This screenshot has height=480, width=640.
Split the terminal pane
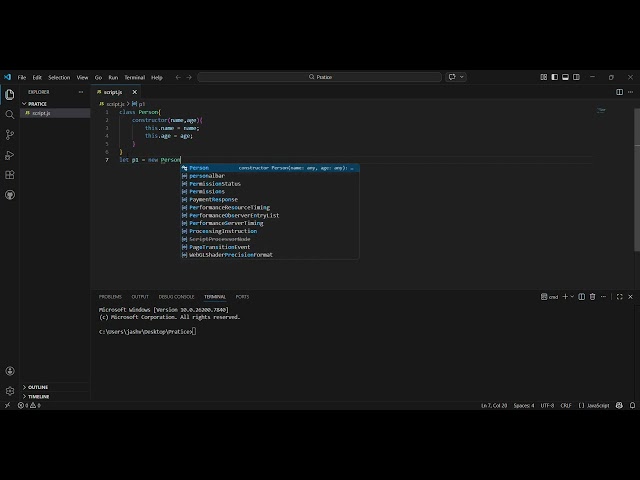pyautogui.click(x=582, y=297)
